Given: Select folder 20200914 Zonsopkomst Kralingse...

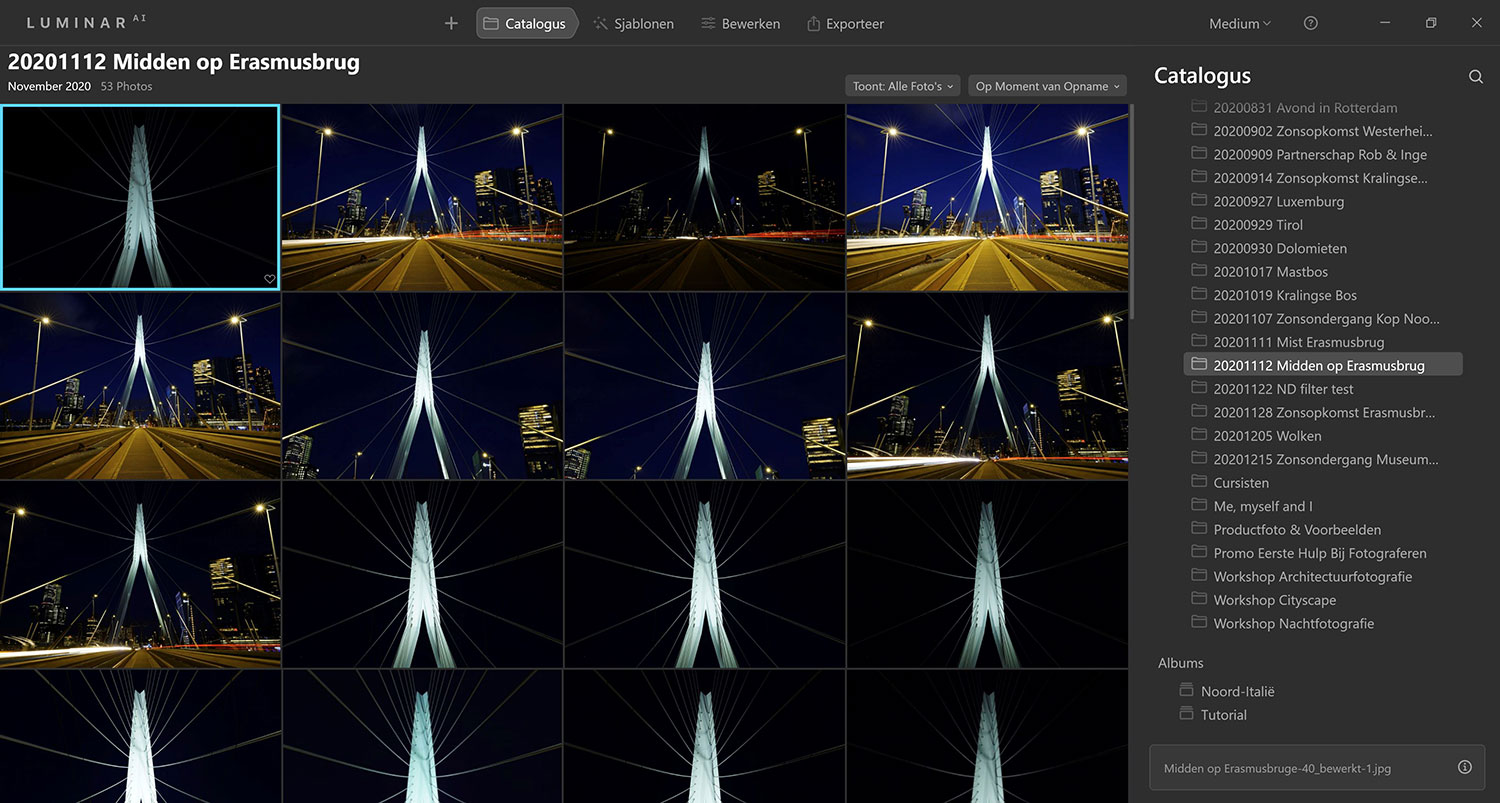Looking at the screenshot, I should pyautogui.click(x=1320, y=178).
